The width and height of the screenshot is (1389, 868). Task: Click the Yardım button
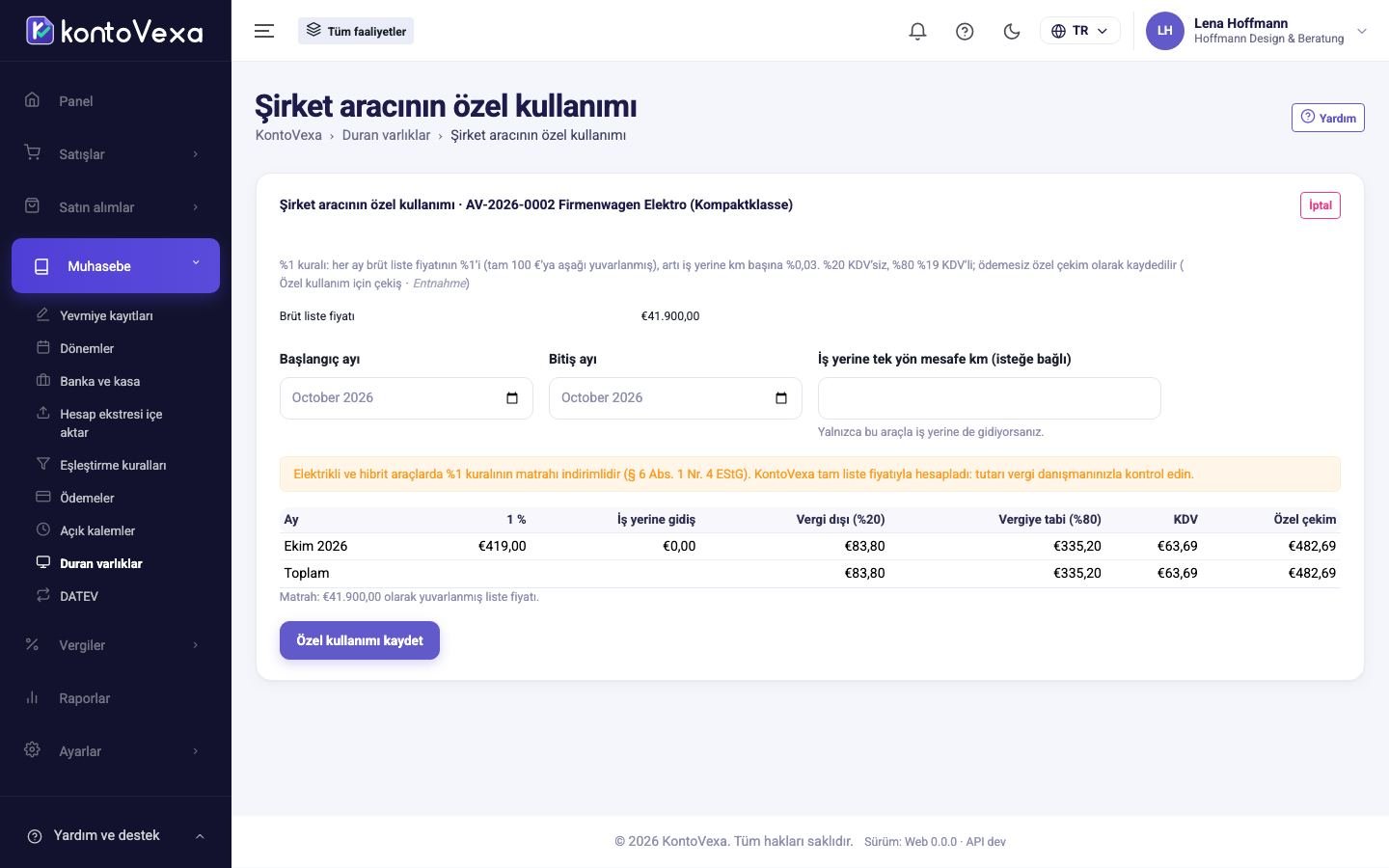click(1327, 118)
